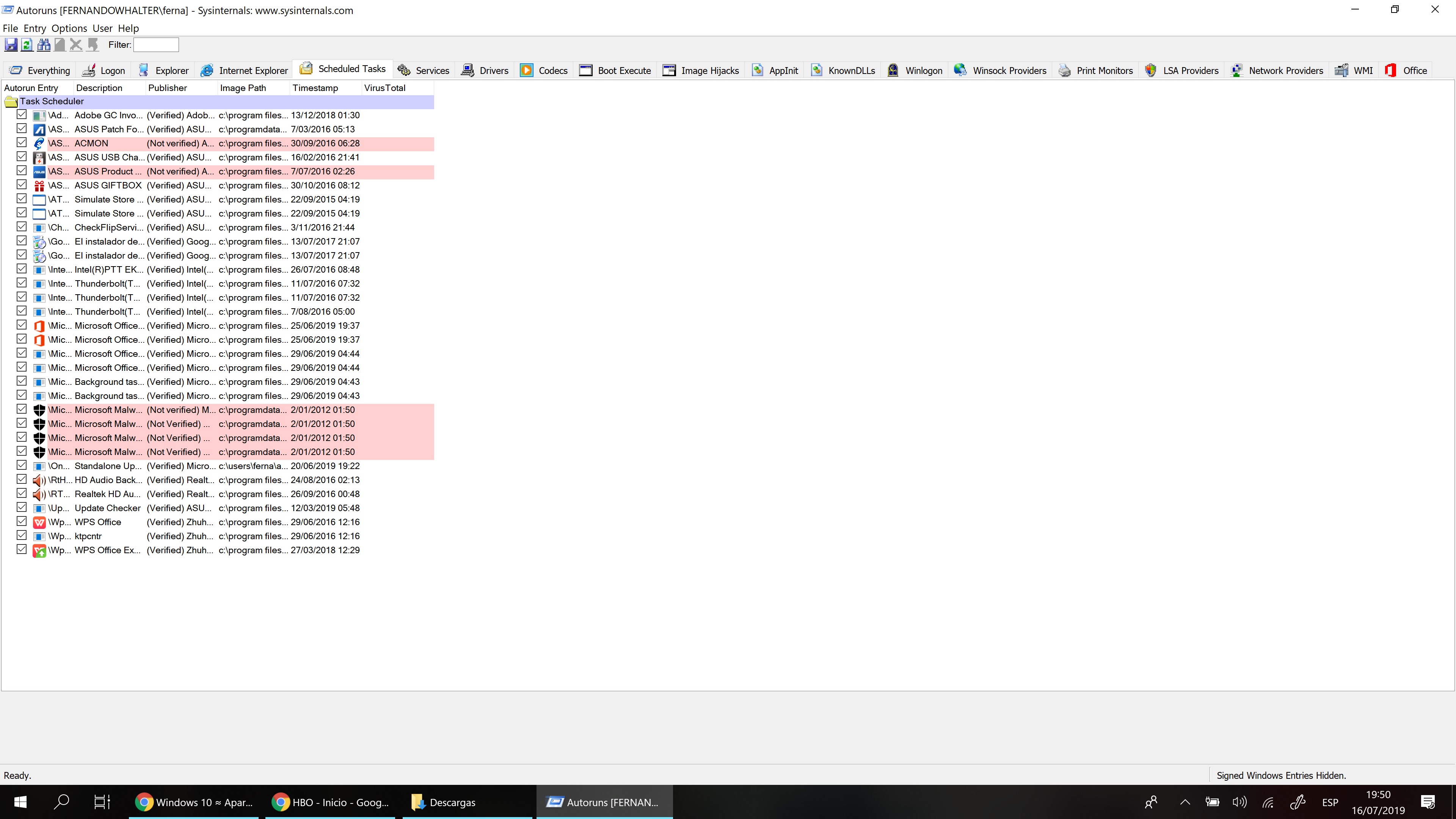Sort by the Publisher column header
Viewport: 1456px width, 819px height.
167,88
